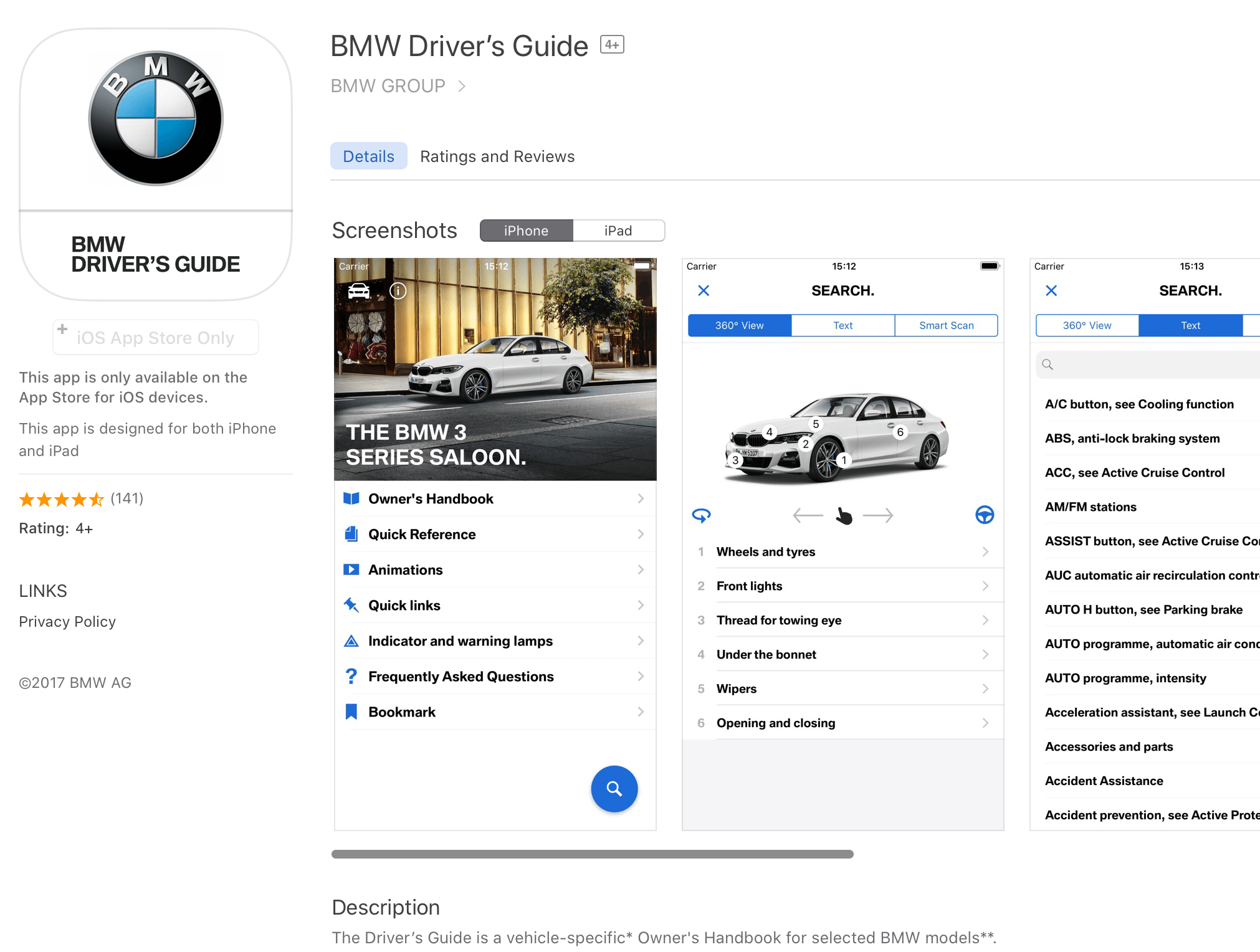Click the question mark FAQ icon
The width and height of the screenshot is (1260, 952).
[351, 676]
